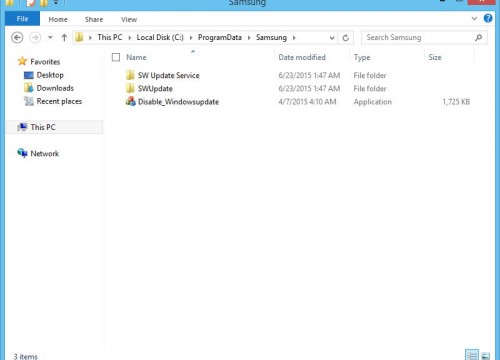Open the Home ribbon tab

[x=58, y=19]
